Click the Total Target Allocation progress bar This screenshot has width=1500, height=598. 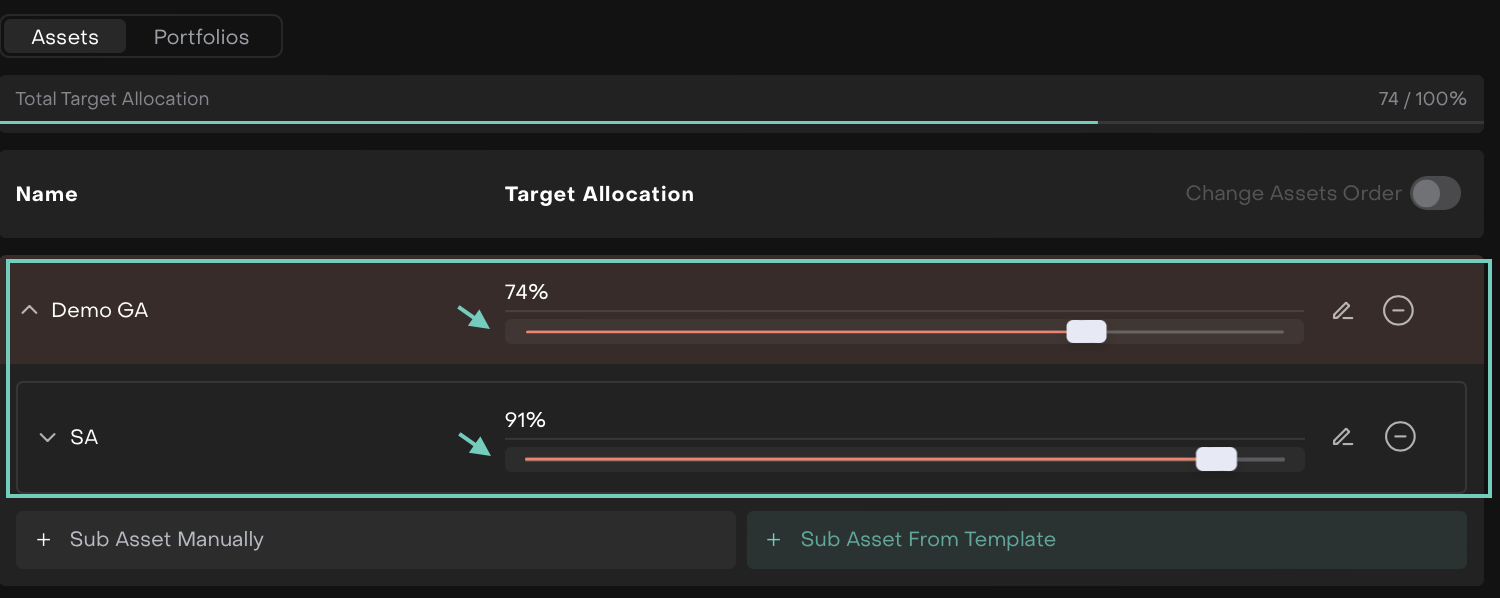(740, 122)
